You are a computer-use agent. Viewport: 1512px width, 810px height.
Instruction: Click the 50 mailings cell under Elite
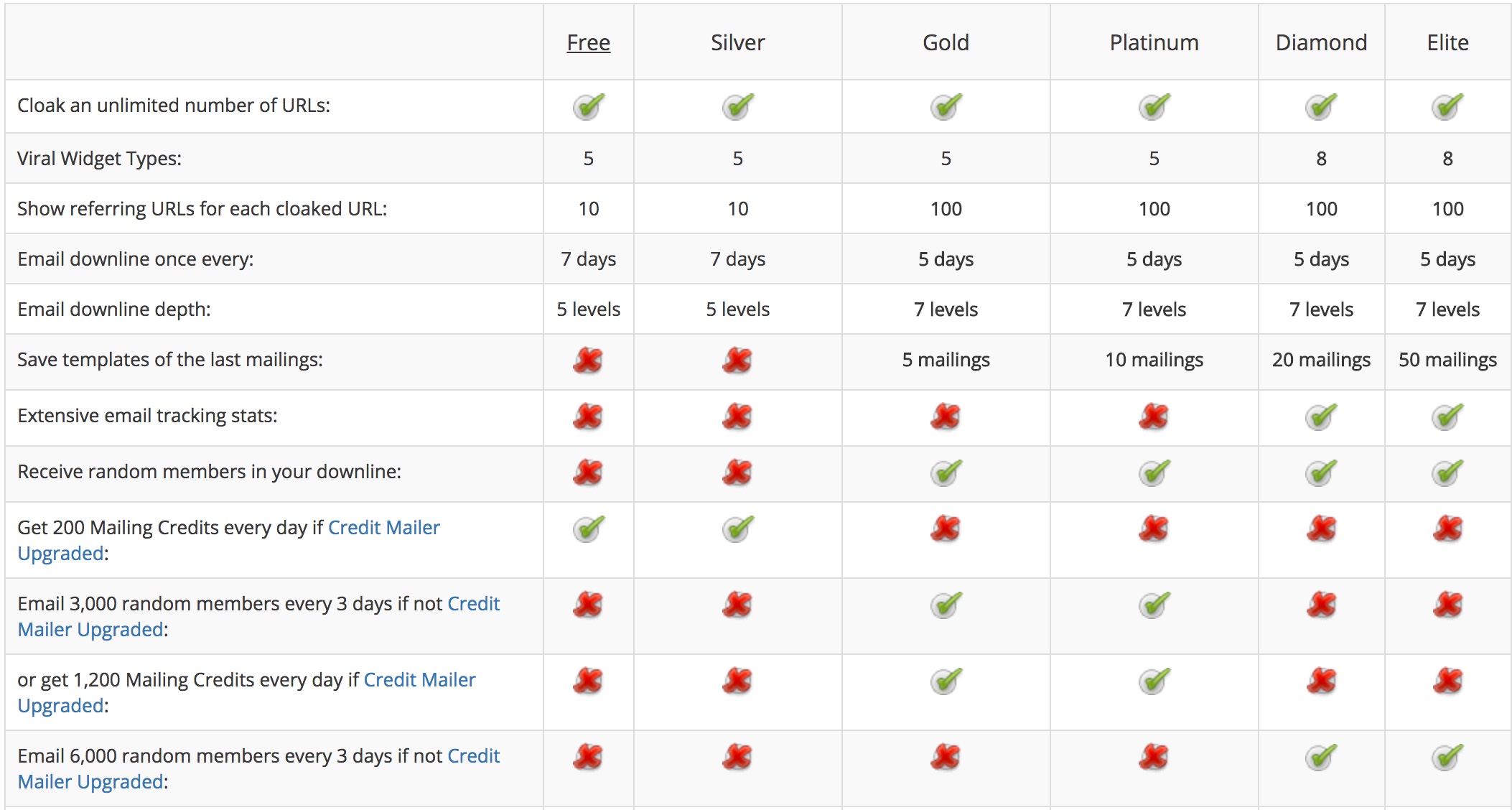[x=1447, y=360]
